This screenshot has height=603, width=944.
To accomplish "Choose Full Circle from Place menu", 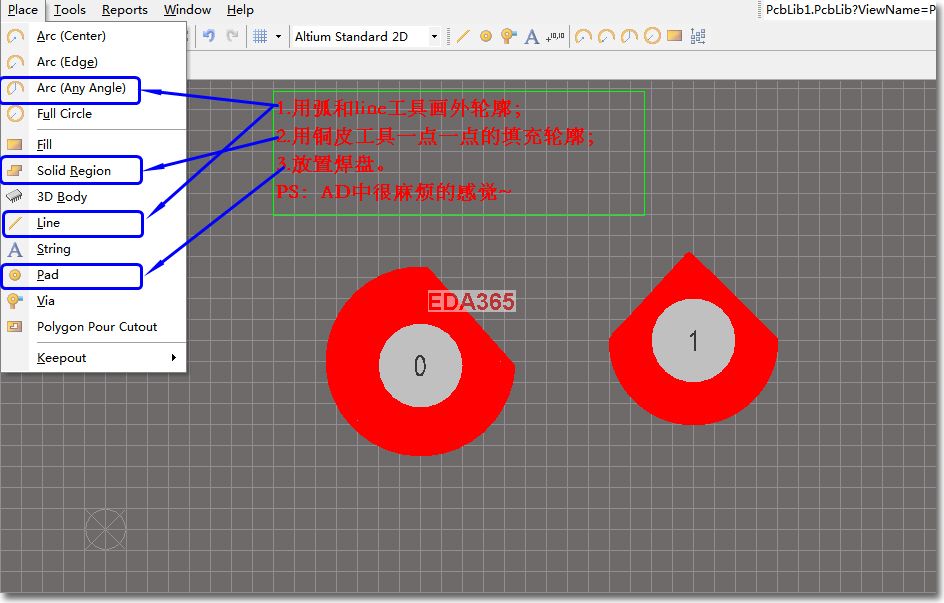I will pyautogui.click(x=93, y=114).
